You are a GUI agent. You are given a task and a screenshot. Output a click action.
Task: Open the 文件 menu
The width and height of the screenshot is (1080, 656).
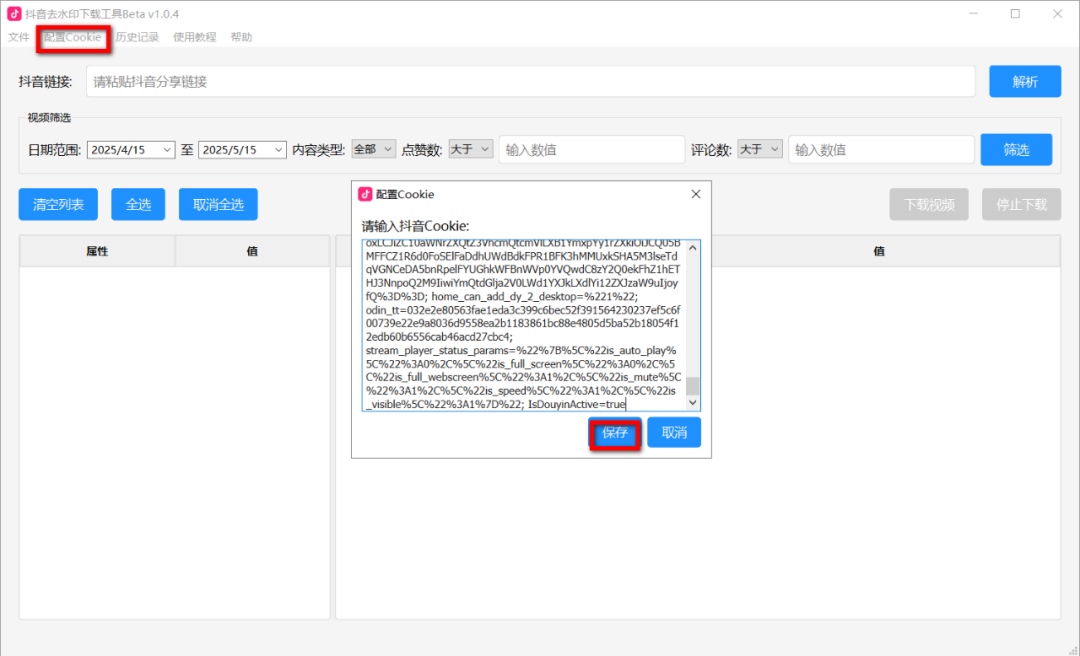[19, 37]
